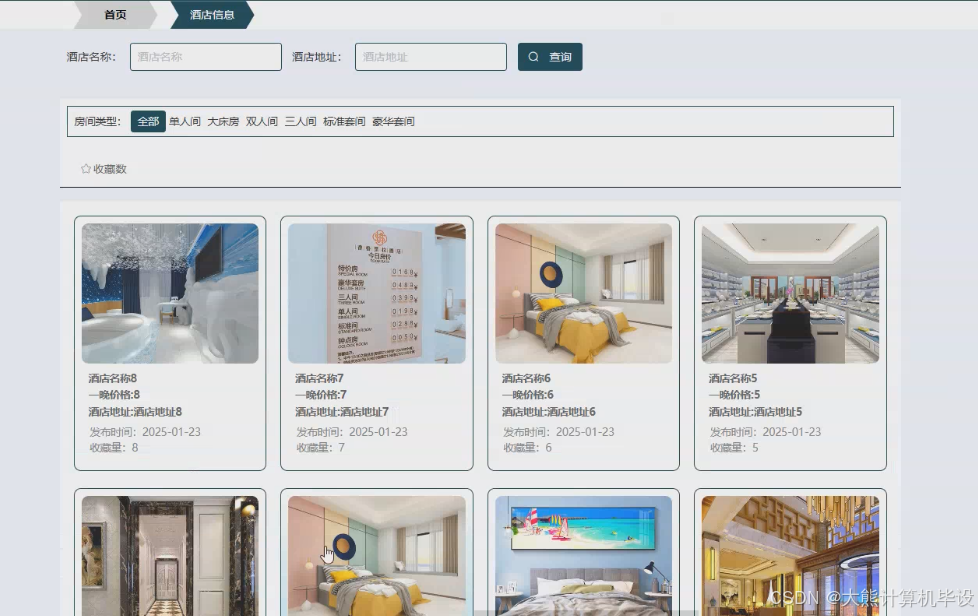Click the 一晚价格:6 text
This screenshot has height=616, width=978.
point(528,395)
